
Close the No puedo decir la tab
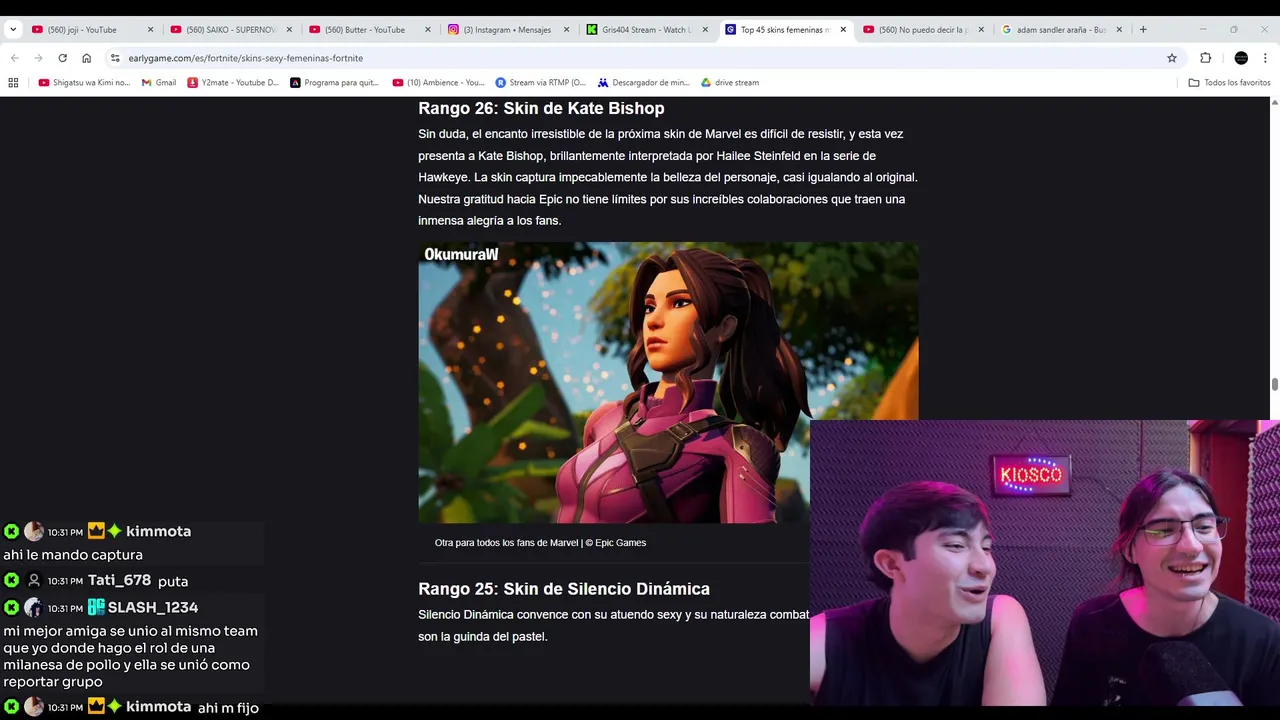(981, 30)
